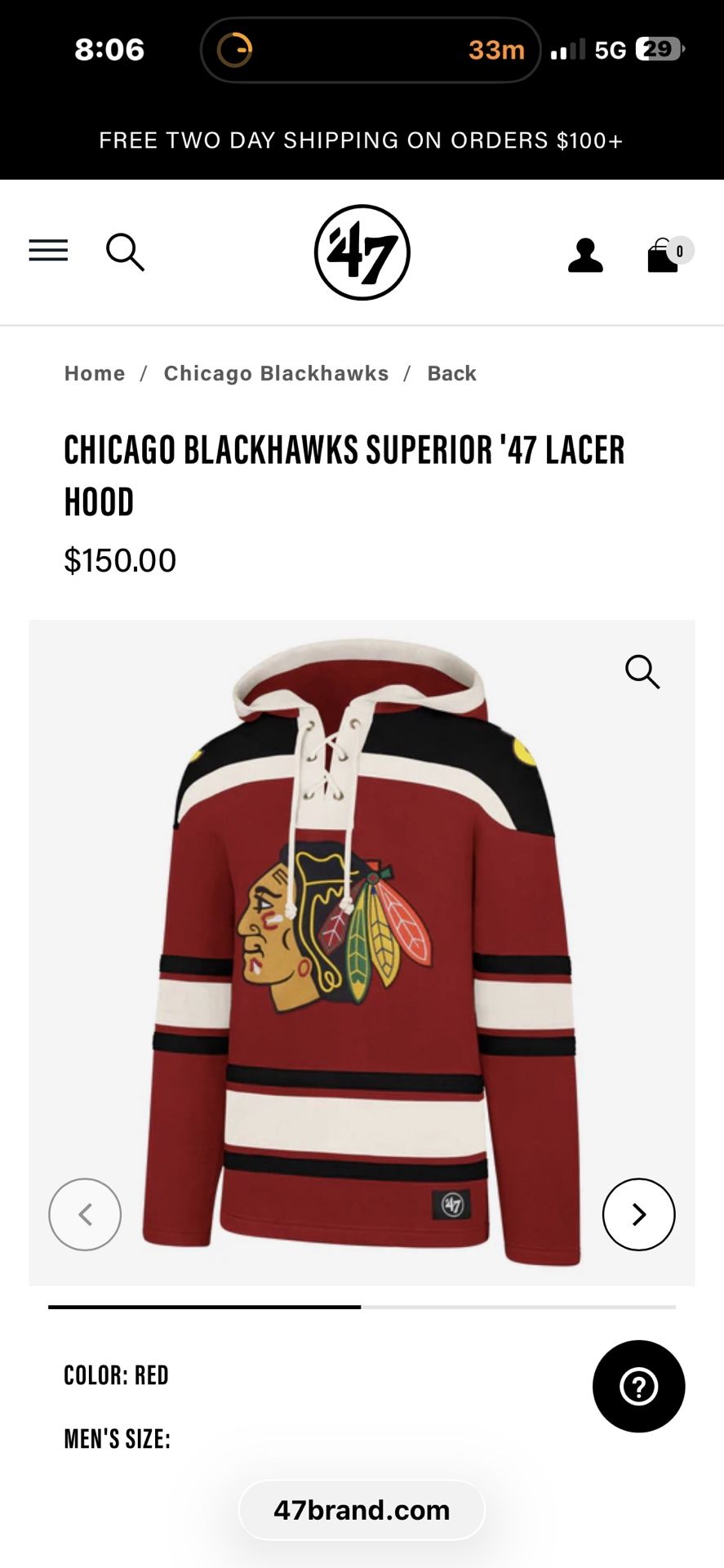724x1568 pixels.
Task: Open the account profile icon
Action: (x=585, y=255)
